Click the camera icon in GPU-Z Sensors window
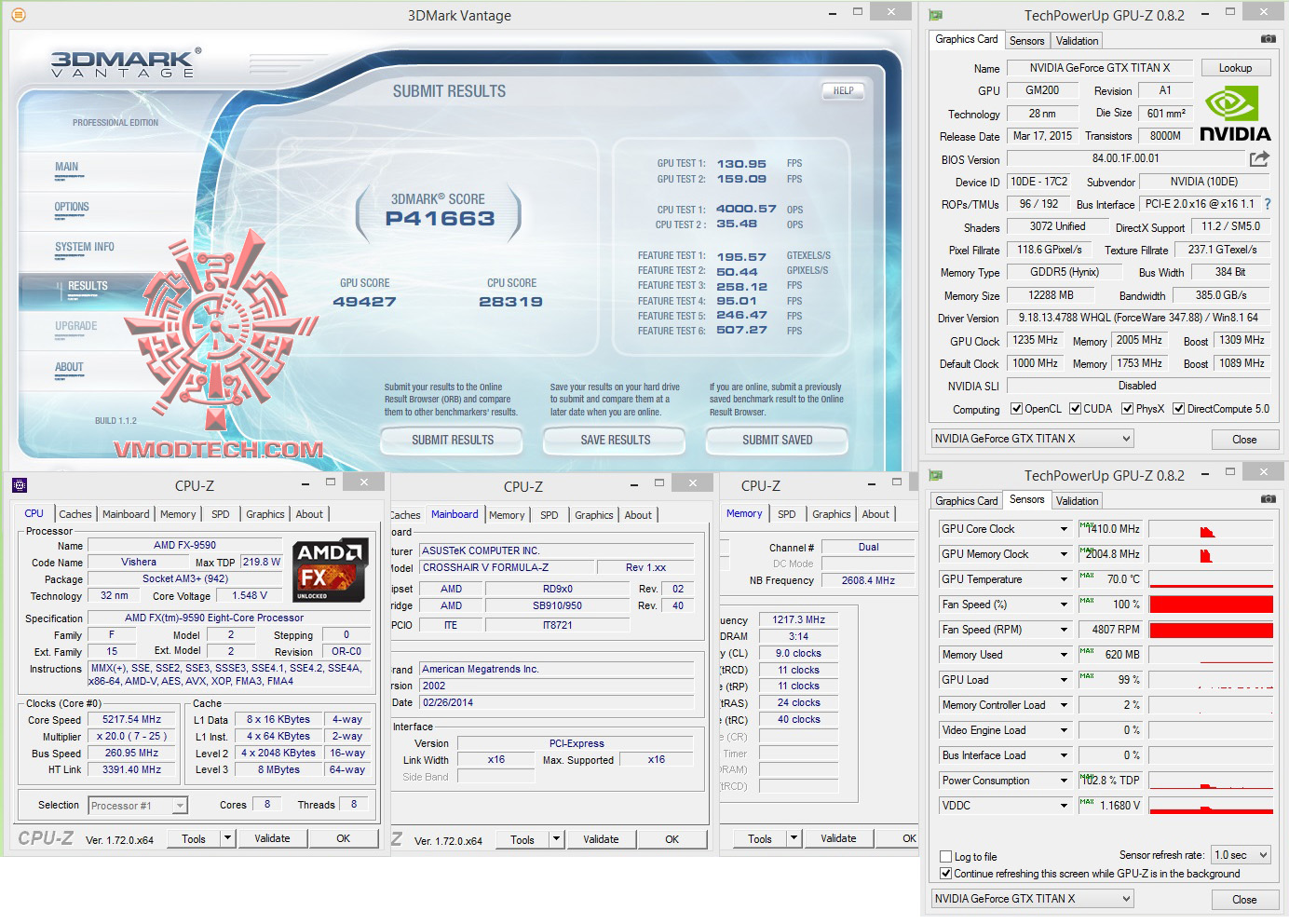Image resolution: width=1289 pixels, height=924 pixels. (x=1268, y=499)
